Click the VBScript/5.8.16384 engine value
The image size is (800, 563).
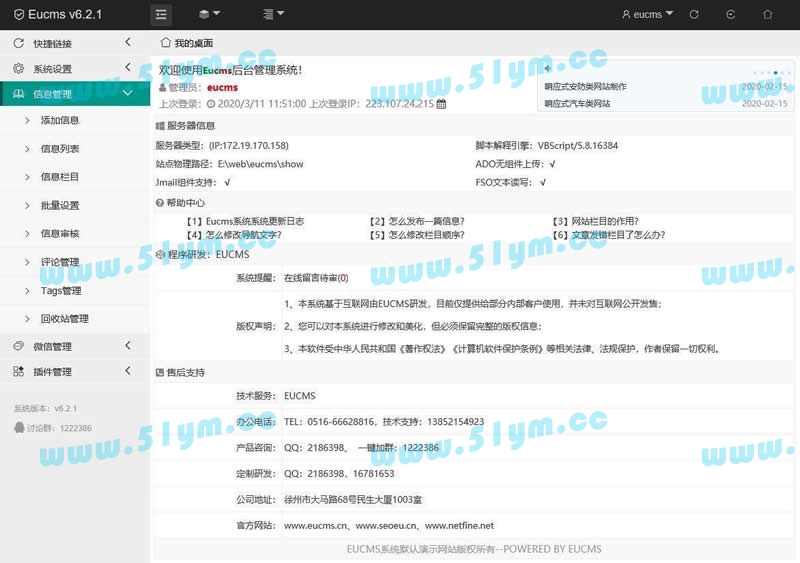tap(578, 145)
